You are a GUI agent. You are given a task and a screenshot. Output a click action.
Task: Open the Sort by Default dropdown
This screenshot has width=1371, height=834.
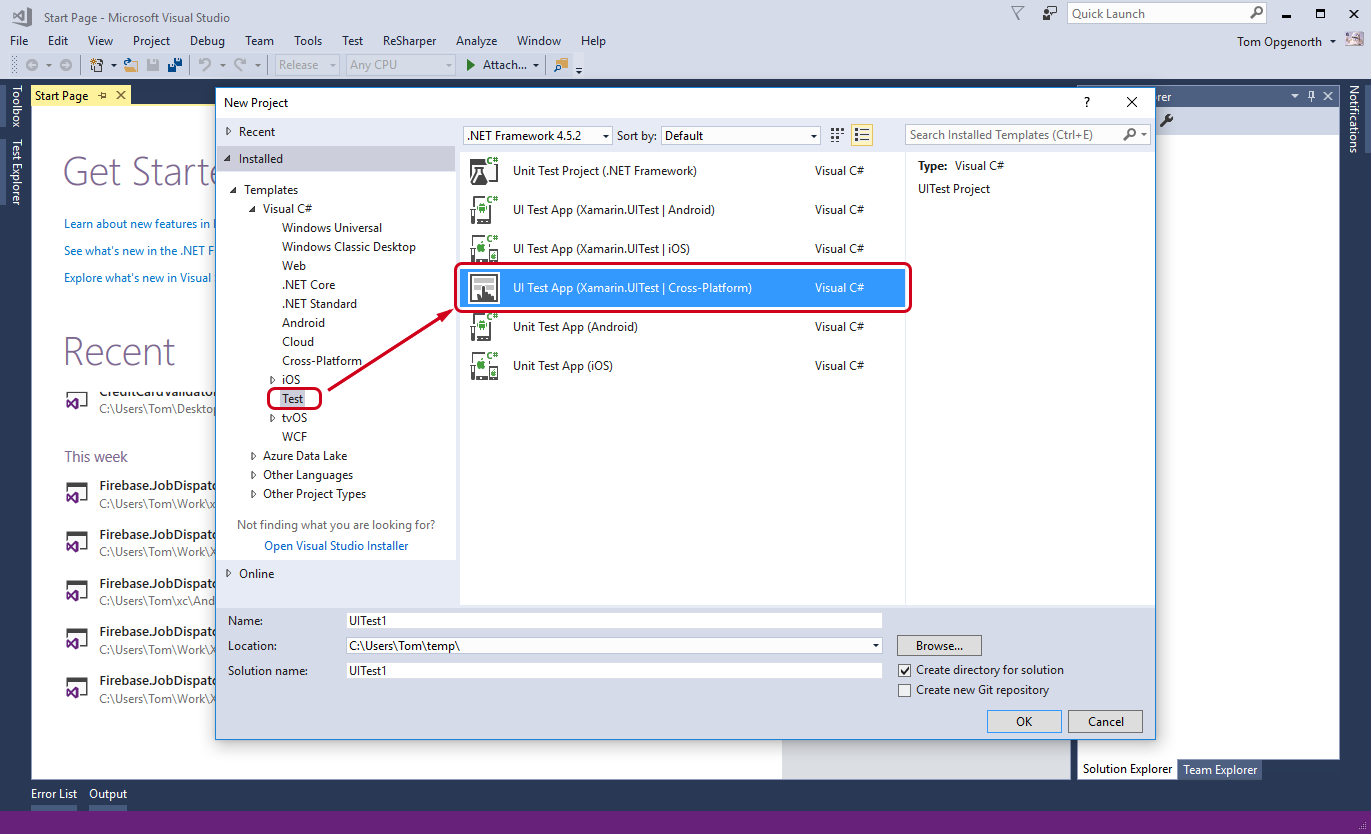pyautogui.click(x=741, y=135)
